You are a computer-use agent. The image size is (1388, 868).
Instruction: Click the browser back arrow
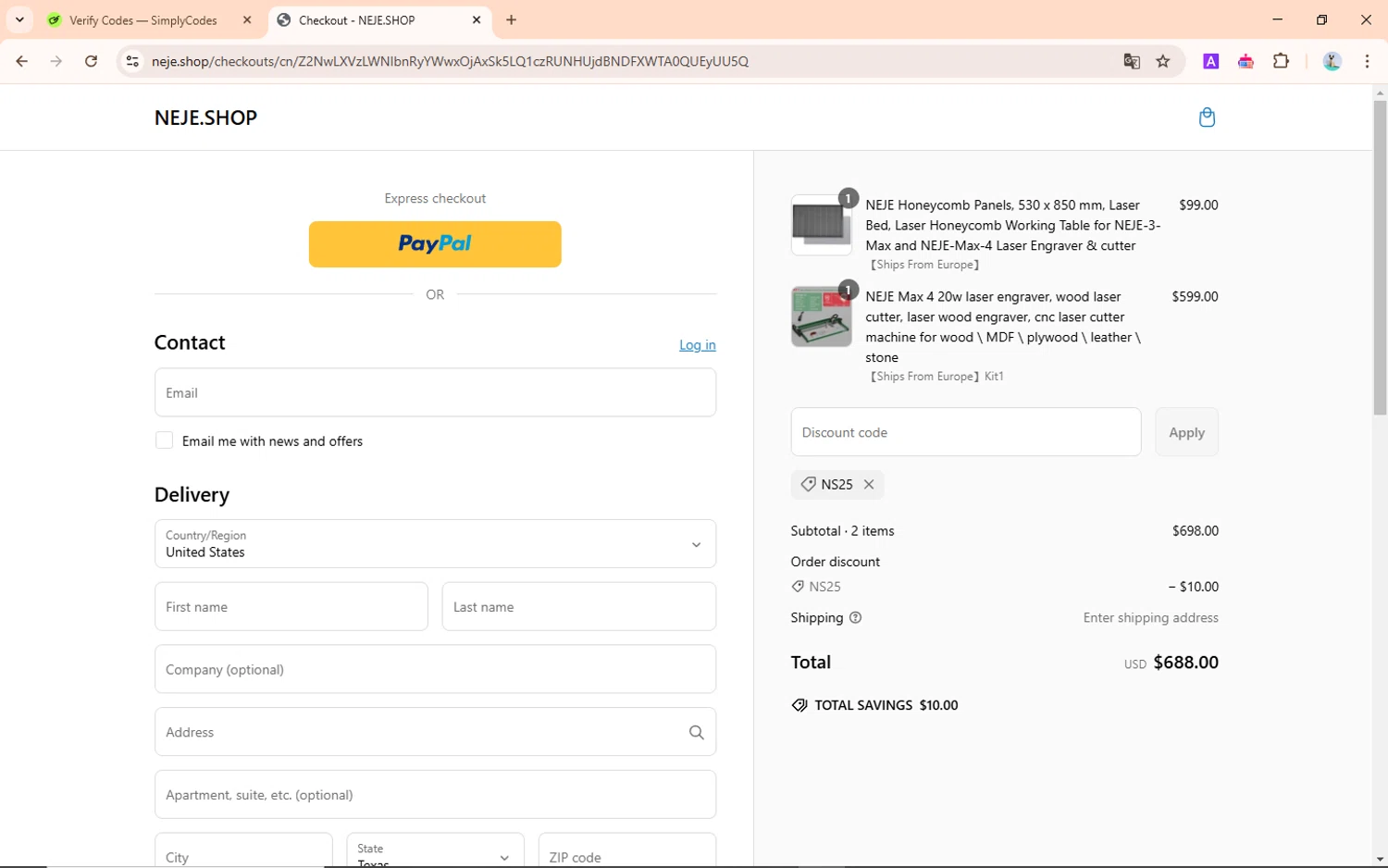(x=22, y=61)
